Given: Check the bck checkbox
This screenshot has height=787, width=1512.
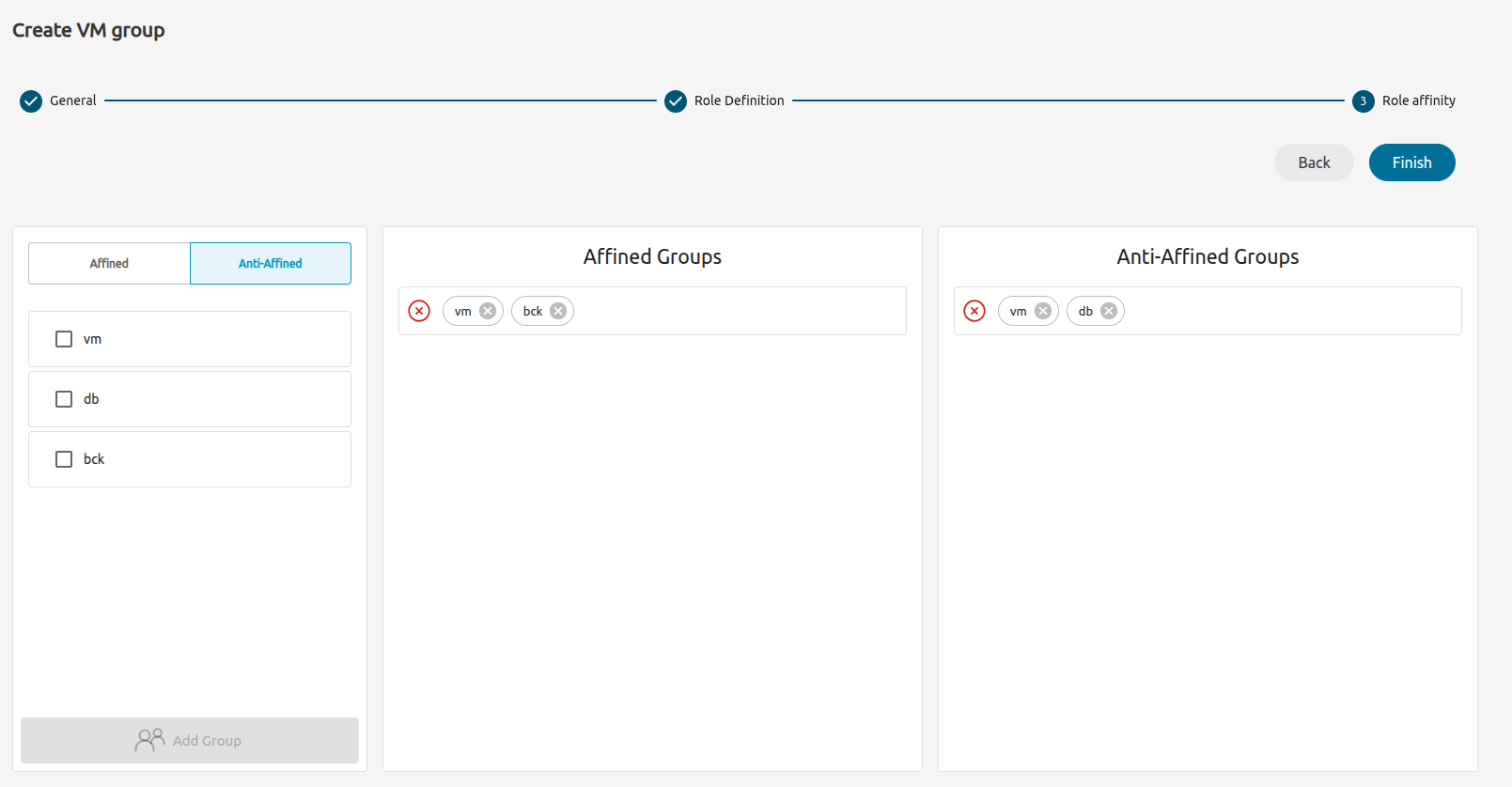Looking at the screenshot, I should point(64,459).
